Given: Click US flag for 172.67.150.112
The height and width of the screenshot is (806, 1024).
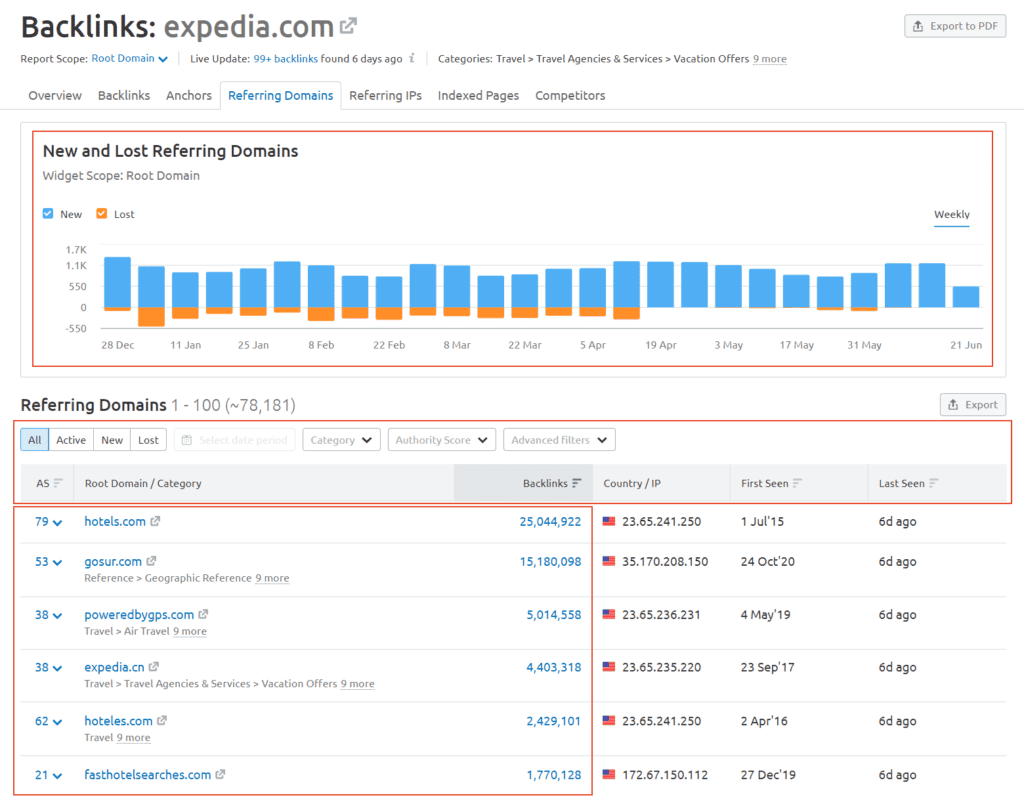Looking at the screenshot, I should coord(609,775).
